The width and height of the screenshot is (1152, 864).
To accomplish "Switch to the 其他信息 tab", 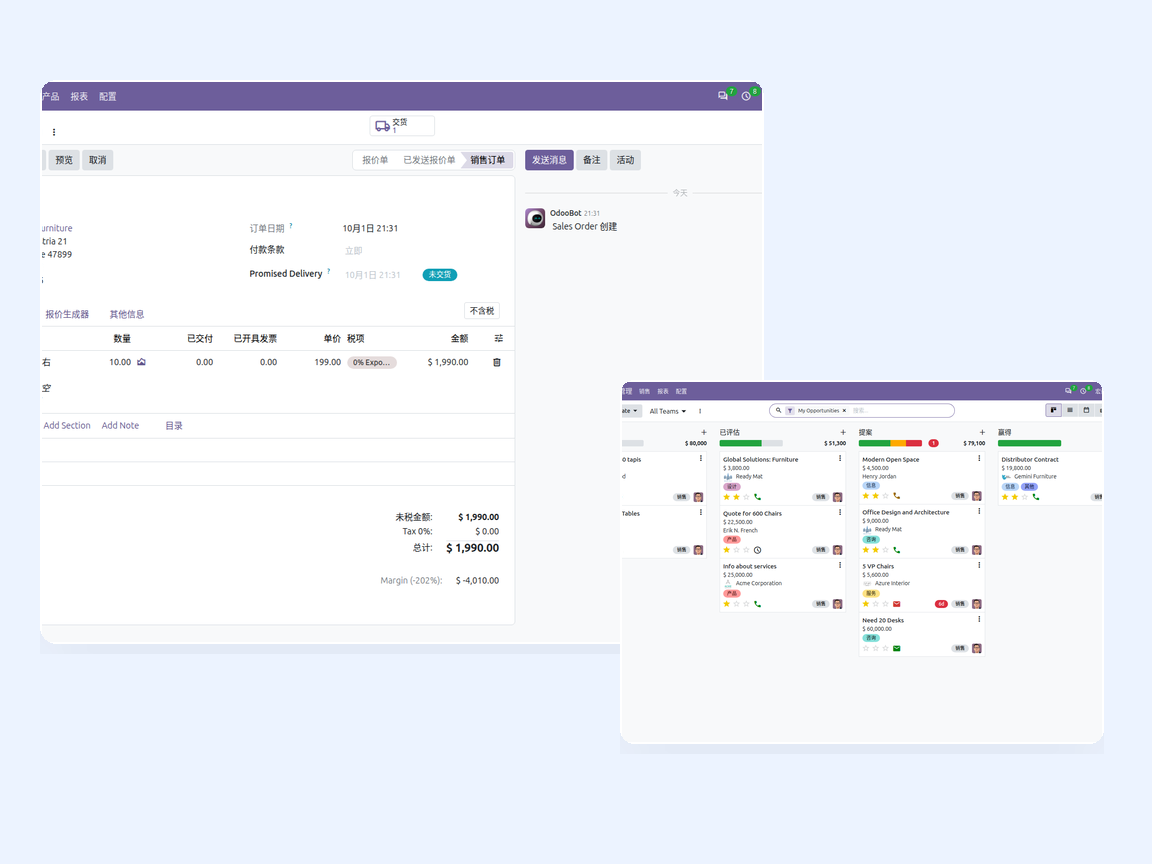I will [126, 314].
